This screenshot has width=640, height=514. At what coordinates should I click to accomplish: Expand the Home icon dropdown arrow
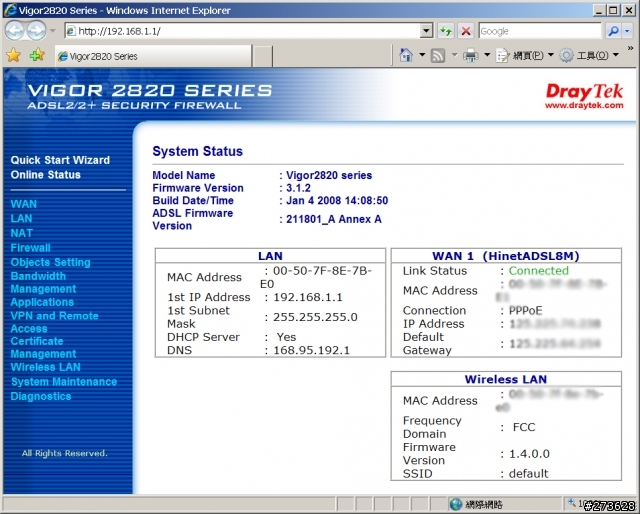[x=422, y=55]
